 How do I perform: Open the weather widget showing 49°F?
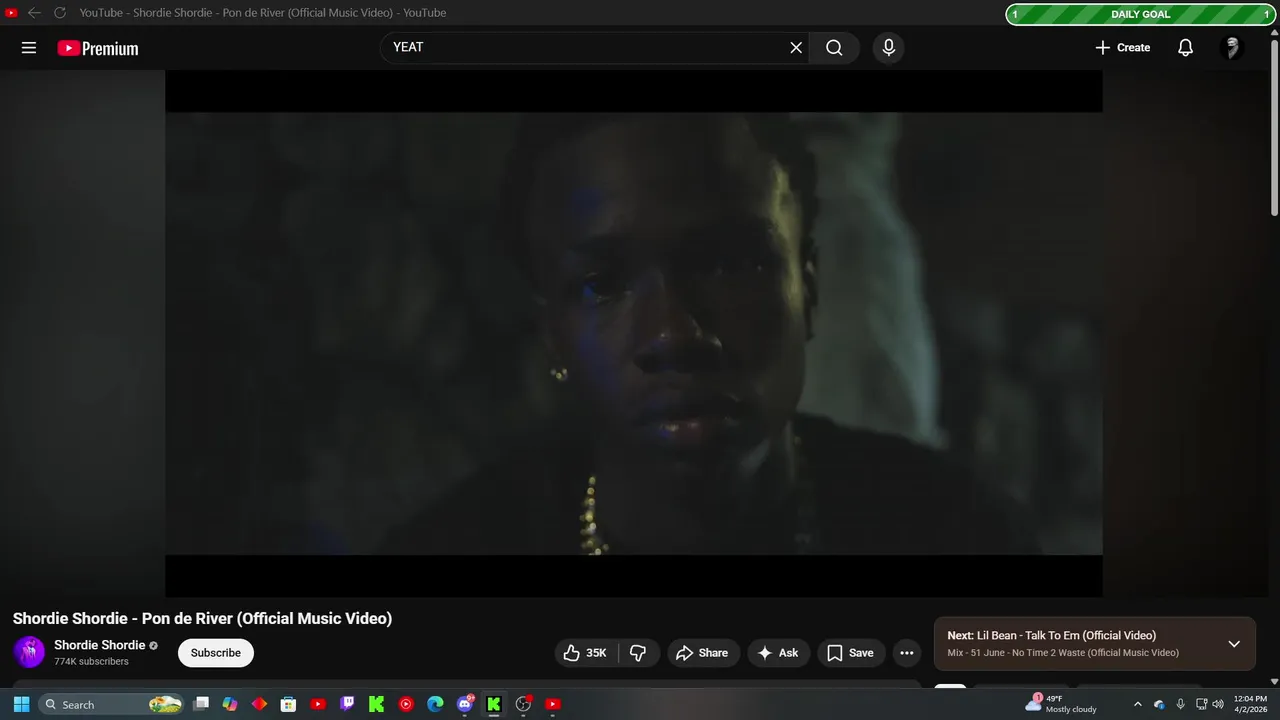pos(1061,704)
